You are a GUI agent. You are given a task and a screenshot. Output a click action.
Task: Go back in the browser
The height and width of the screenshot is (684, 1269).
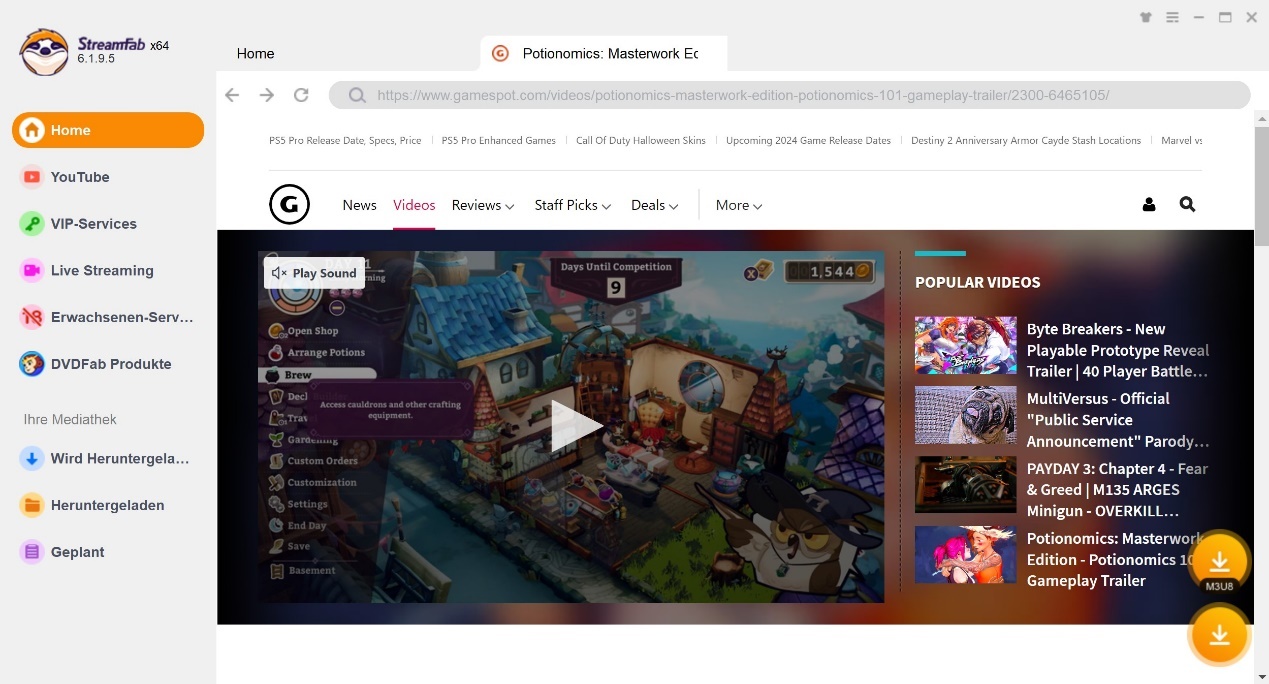(232, 95)
